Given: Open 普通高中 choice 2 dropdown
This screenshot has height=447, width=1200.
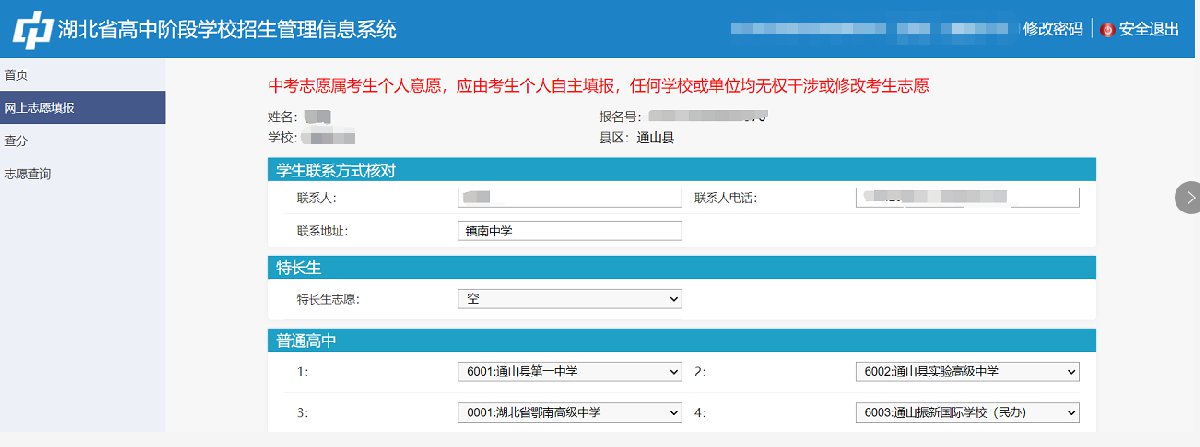Looking at the screenshot, I should coord(968,372).
